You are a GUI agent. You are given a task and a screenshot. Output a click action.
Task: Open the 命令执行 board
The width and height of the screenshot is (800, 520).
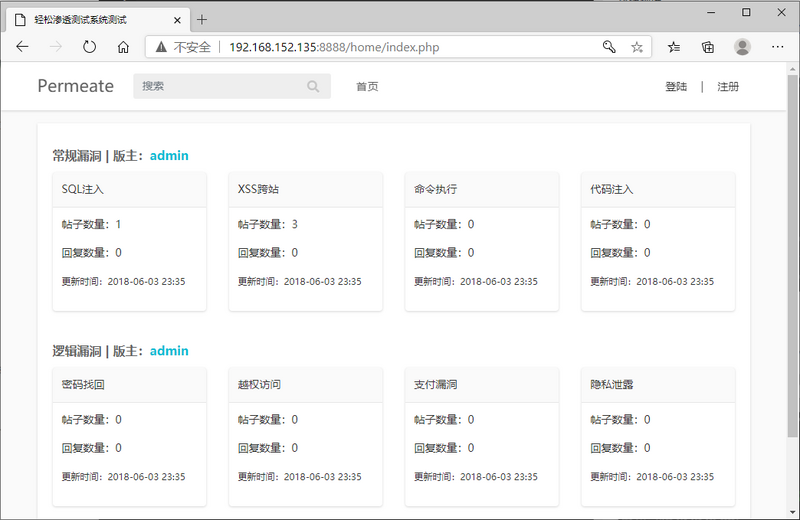coord(435,189)
